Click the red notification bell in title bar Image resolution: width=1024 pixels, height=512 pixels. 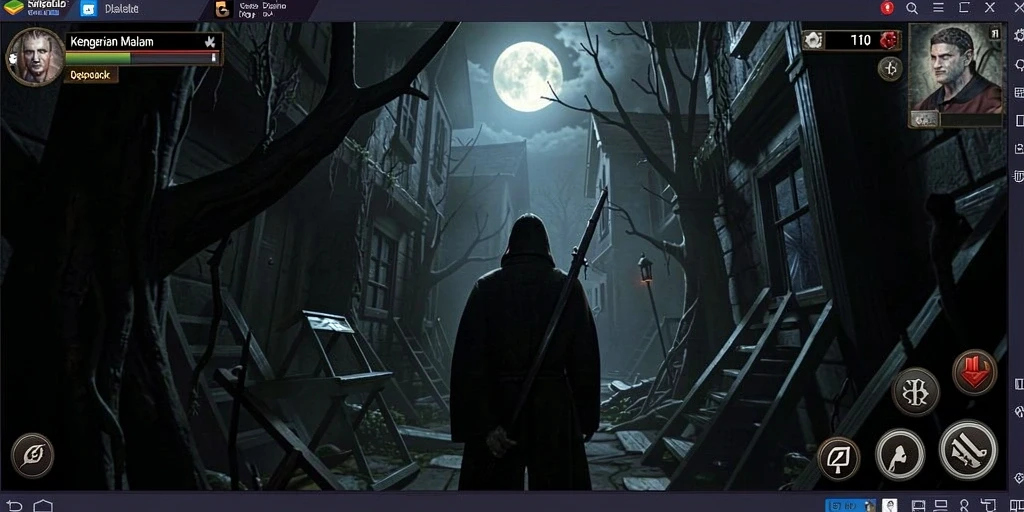tap(887, 8)
